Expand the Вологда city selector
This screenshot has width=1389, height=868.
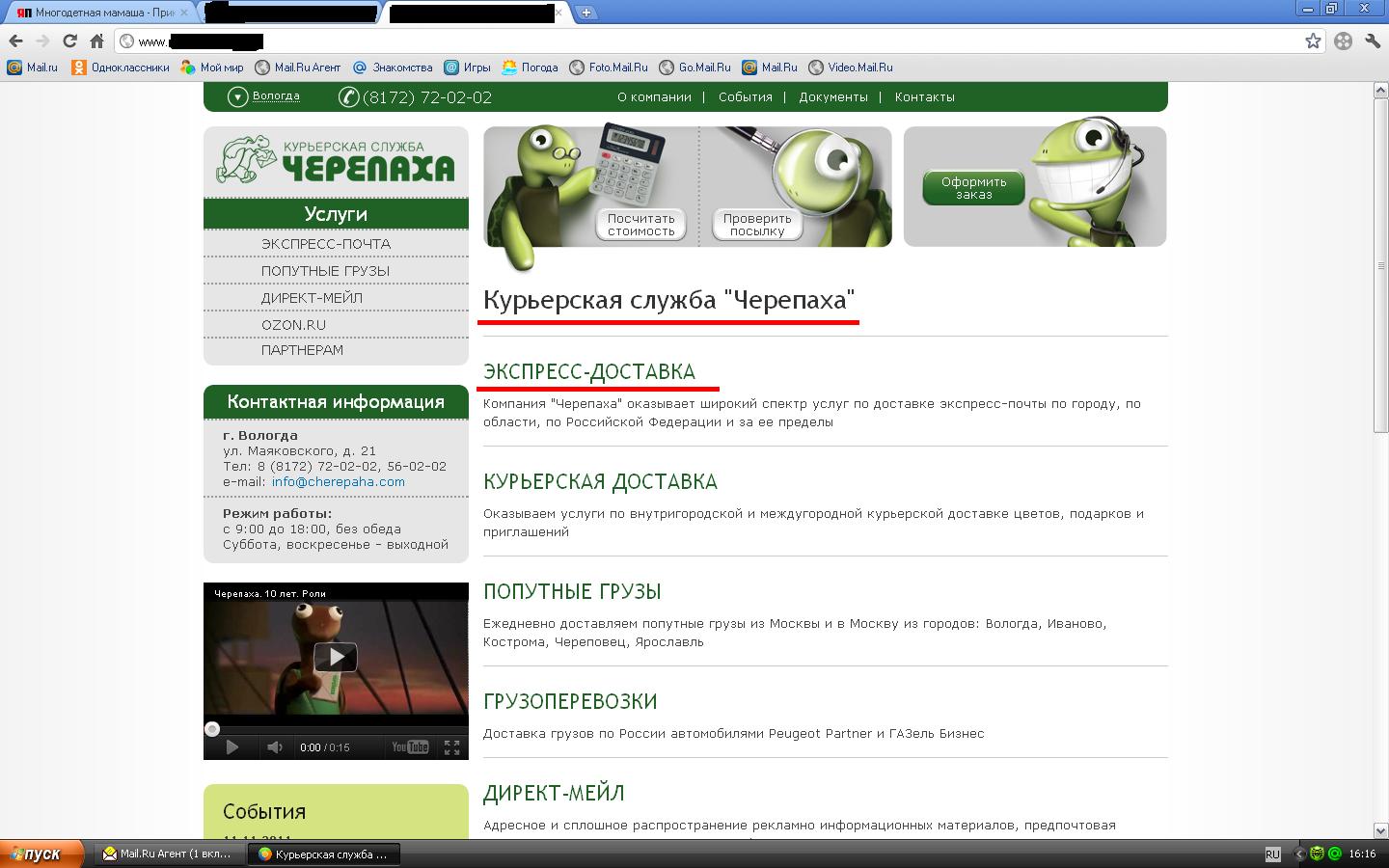click(263, 96)
